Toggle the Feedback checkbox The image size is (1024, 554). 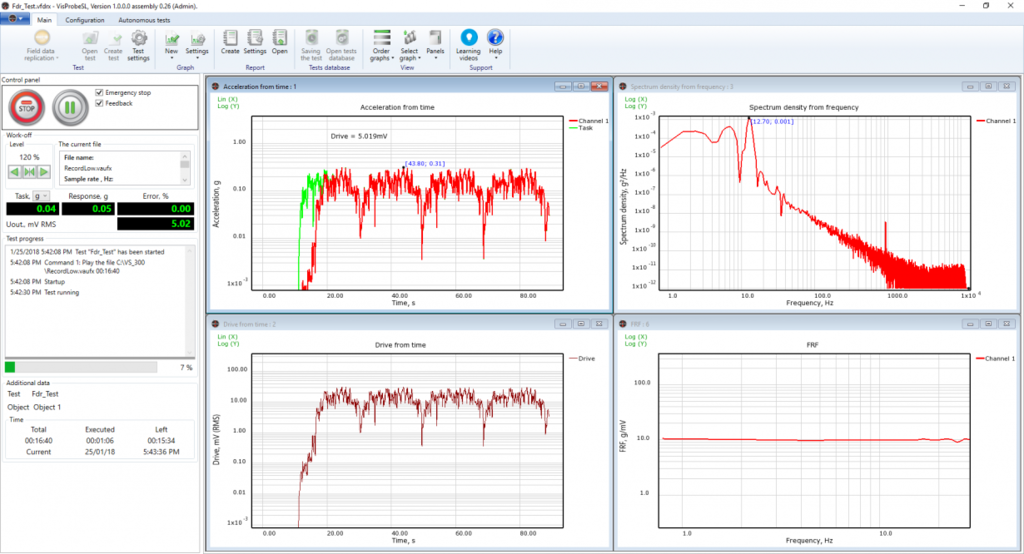[99, 103]
